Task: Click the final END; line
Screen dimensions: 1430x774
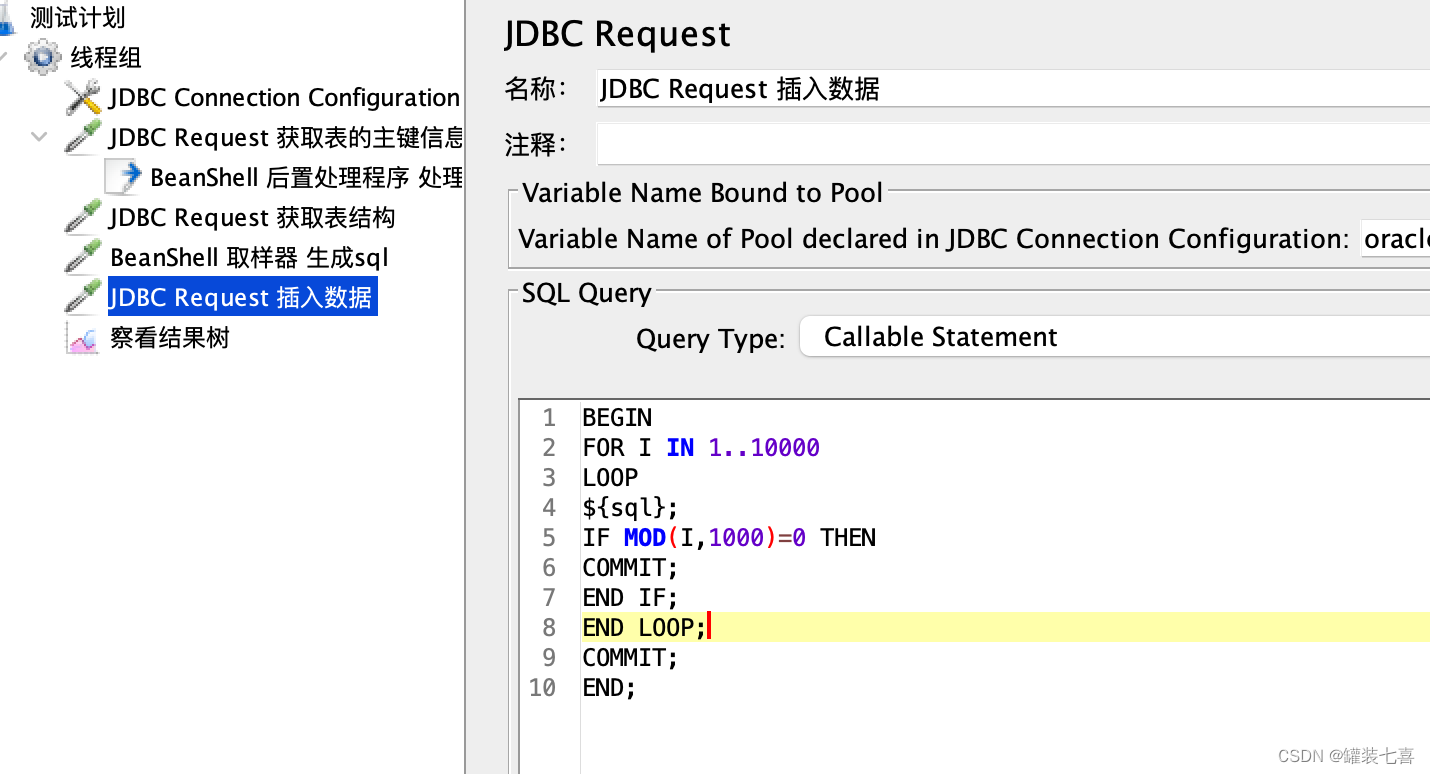Action: click(x=609, y=687)
